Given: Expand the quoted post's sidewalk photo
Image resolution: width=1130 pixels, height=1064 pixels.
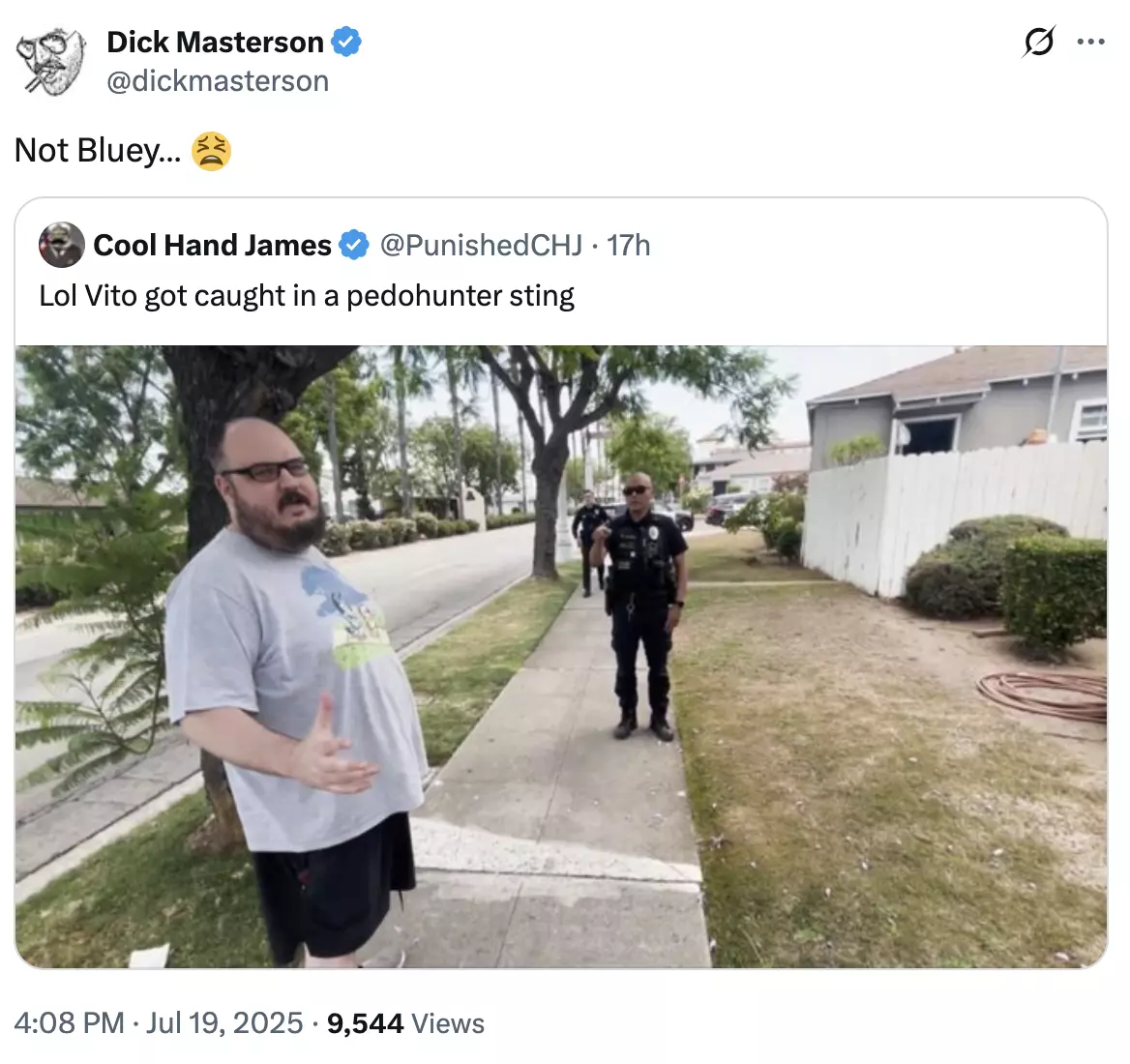Looking at the screenshot, I should [x=561, y=656].
